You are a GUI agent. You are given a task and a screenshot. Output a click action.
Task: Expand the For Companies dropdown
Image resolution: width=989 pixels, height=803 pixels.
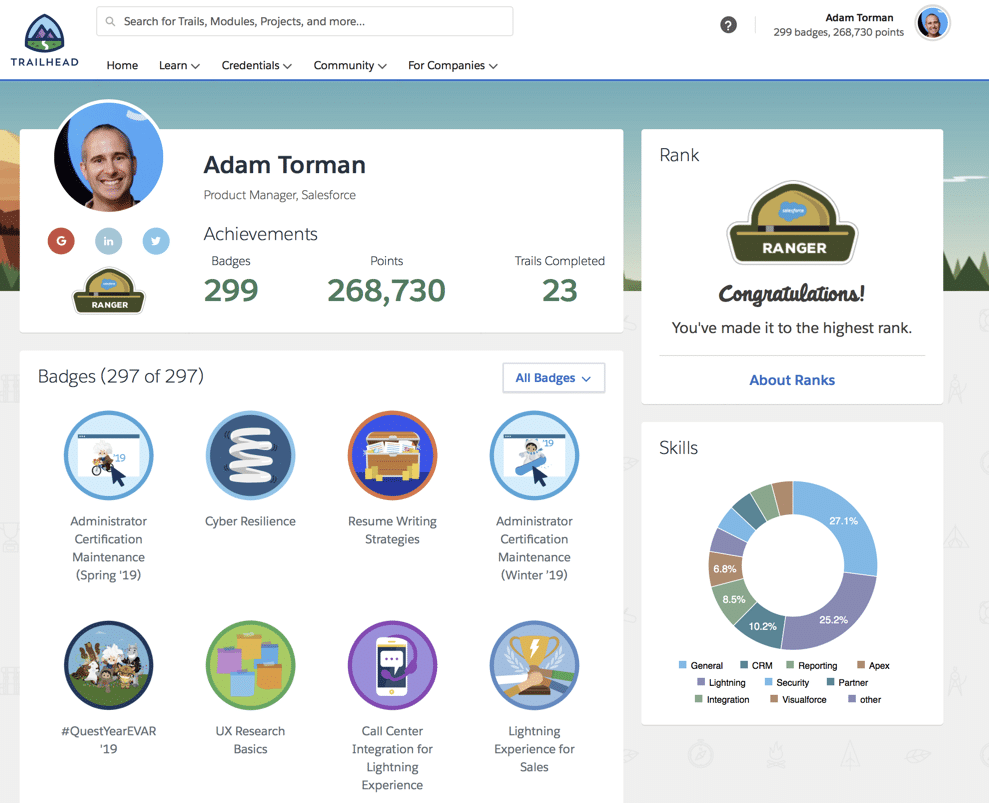pyautogui.click(x=452, y=65)
